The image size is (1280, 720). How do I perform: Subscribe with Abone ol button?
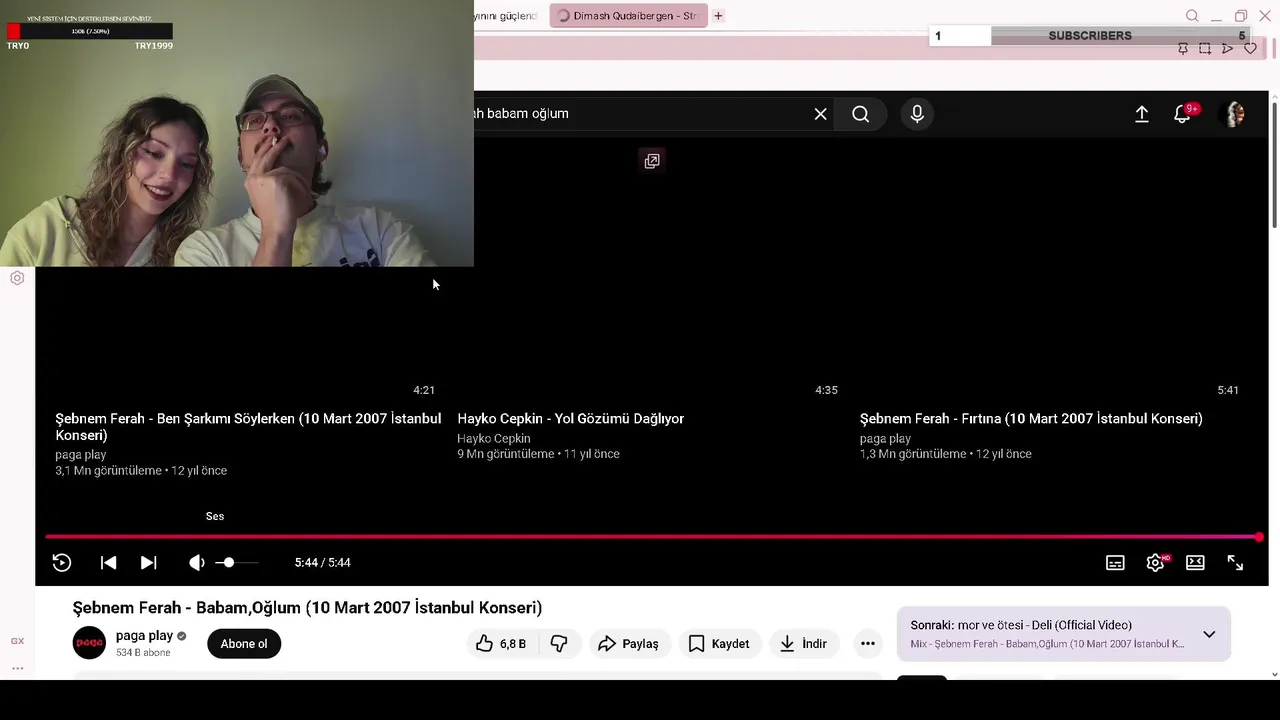tap(244, 644)
